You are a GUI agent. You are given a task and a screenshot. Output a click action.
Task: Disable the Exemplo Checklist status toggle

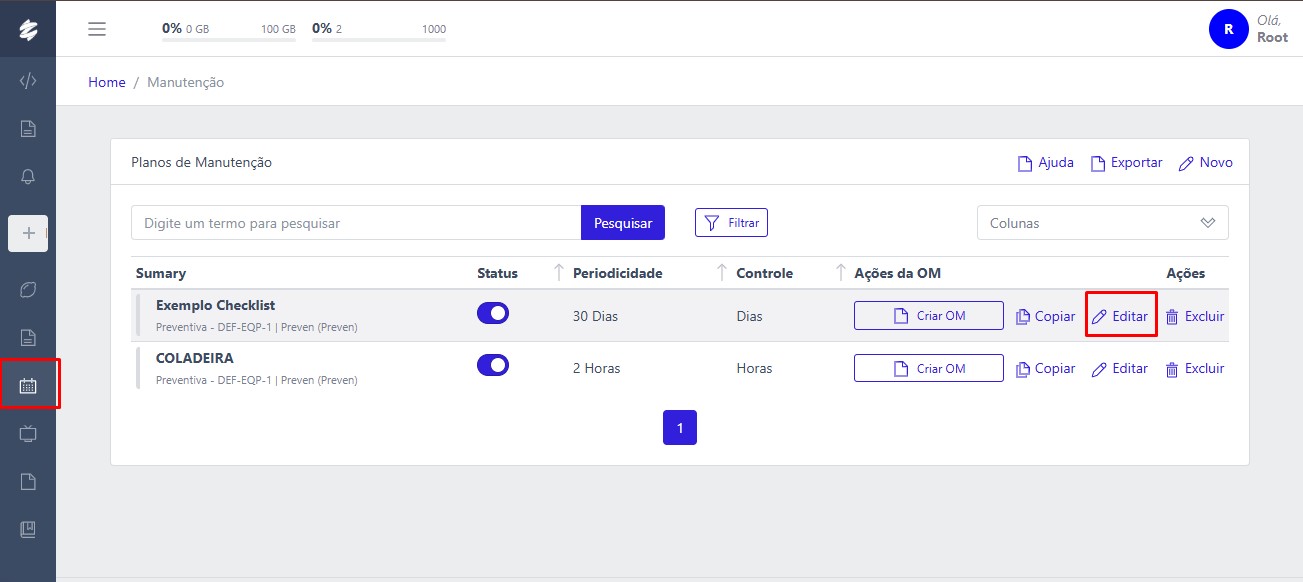[493, 313]
